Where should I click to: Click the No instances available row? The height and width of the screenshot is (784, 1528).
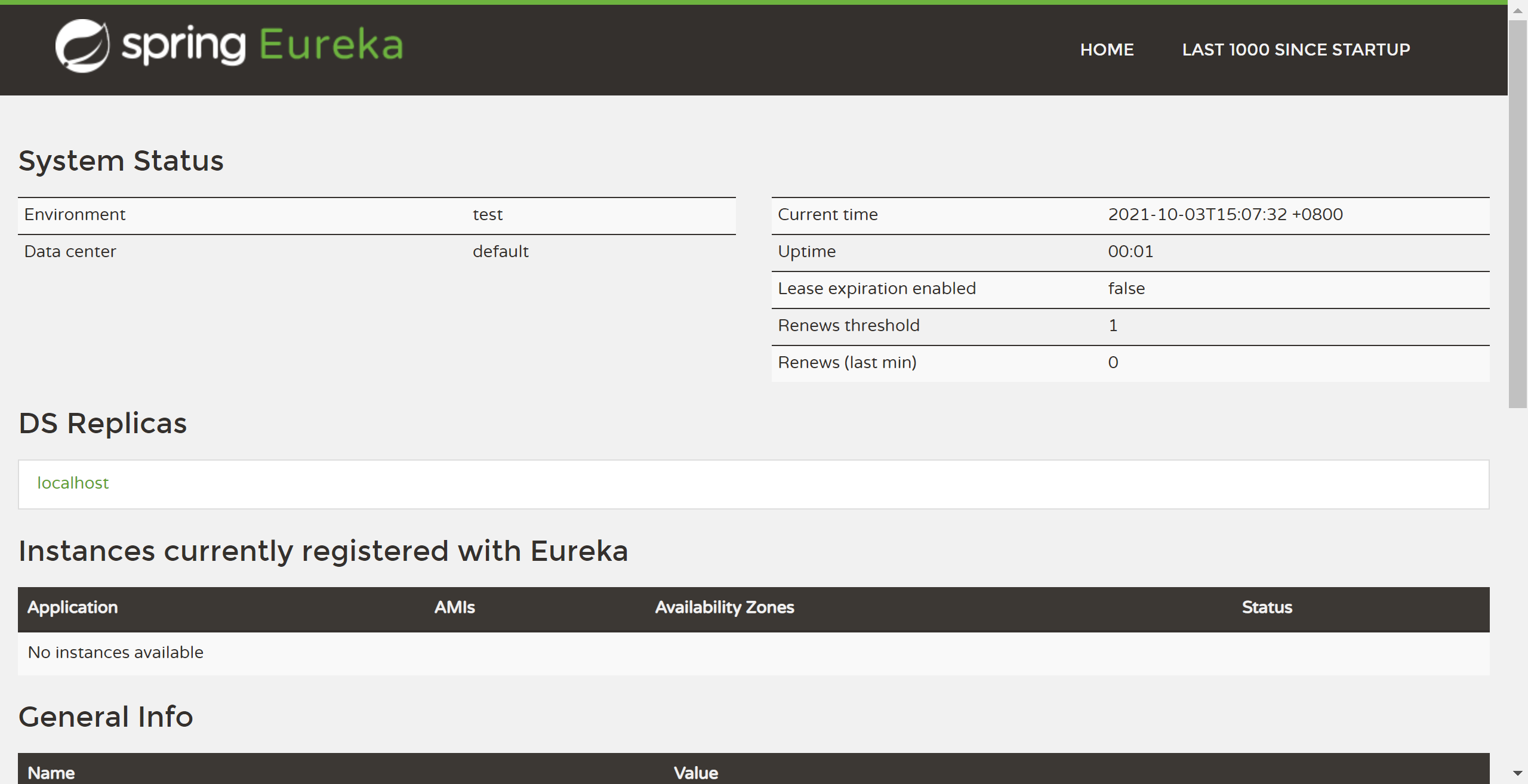tap(116, 653)
